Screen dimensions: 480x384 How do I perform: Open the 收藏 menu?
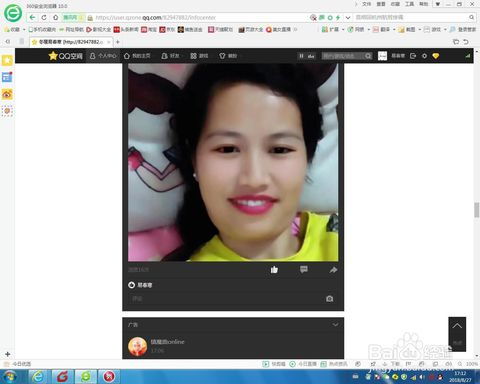(x=395, y=4)
